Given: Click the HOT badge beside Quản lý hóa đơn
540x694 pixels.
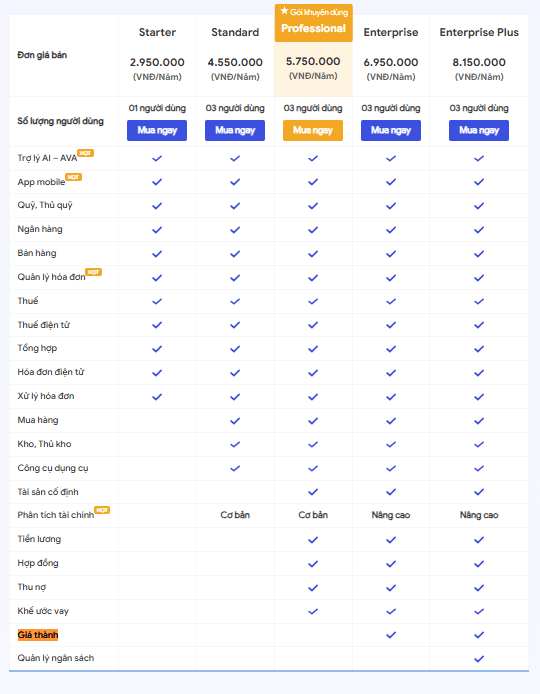Looking at the screenshot, I should click(x=93, y=272).
